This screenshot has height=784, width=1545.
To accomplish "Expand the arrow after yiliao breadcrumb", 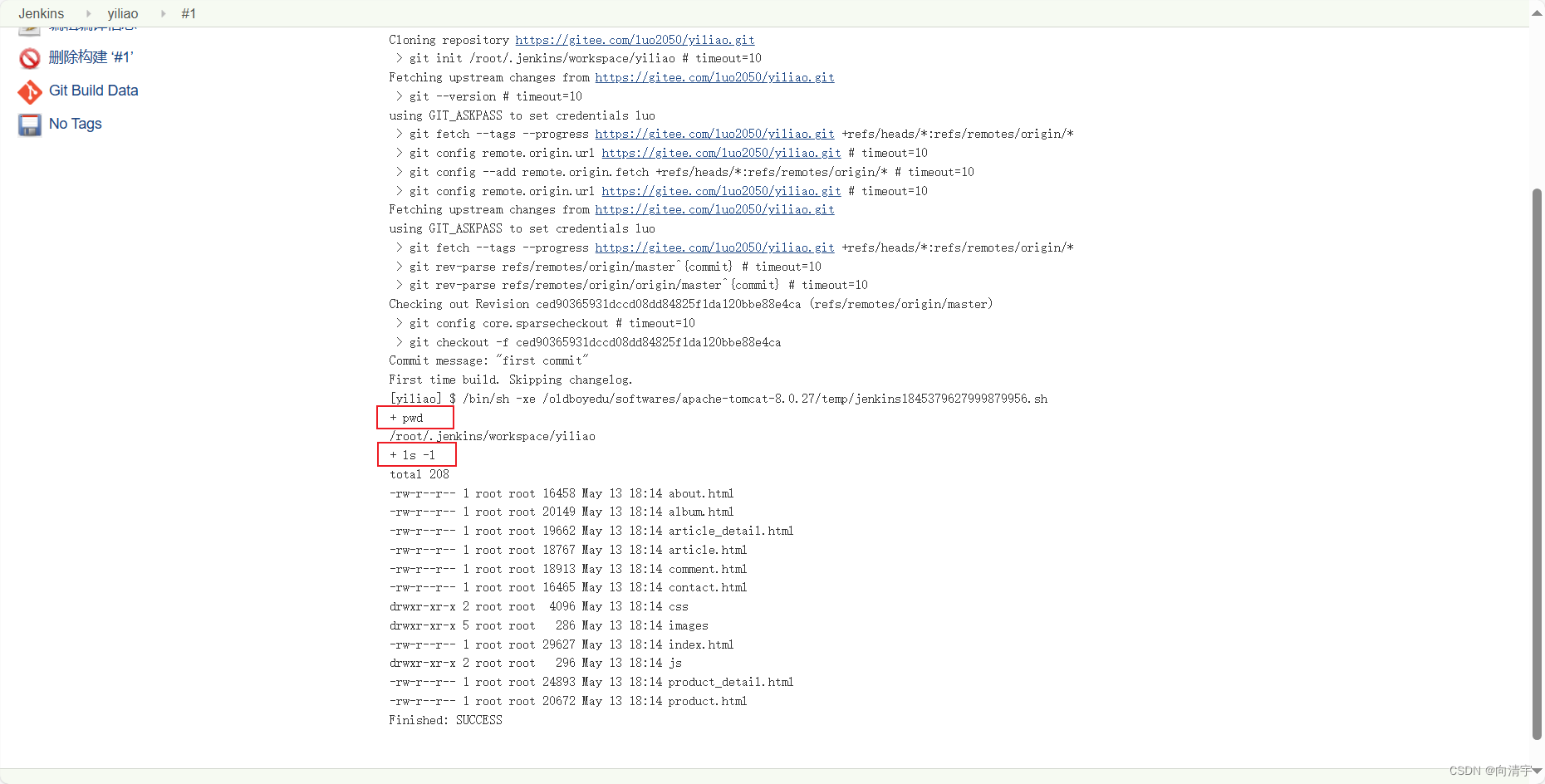I will (x=163, y=13).
